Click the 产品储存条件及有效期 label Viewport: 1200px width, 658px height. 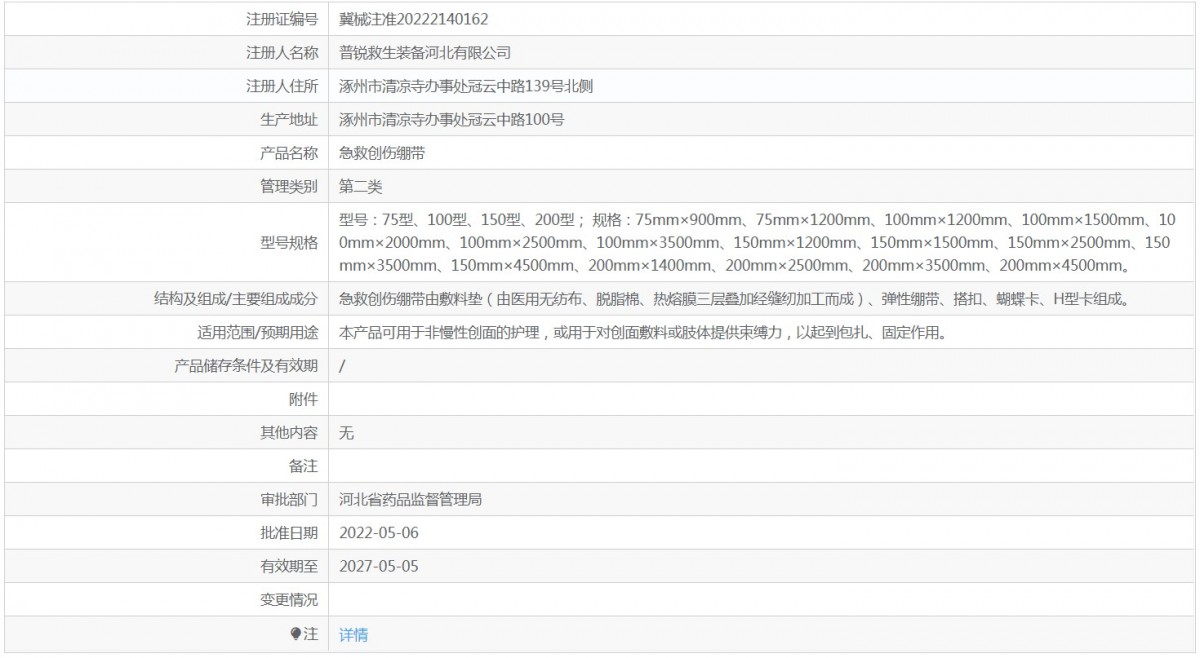tap(246, 366)
